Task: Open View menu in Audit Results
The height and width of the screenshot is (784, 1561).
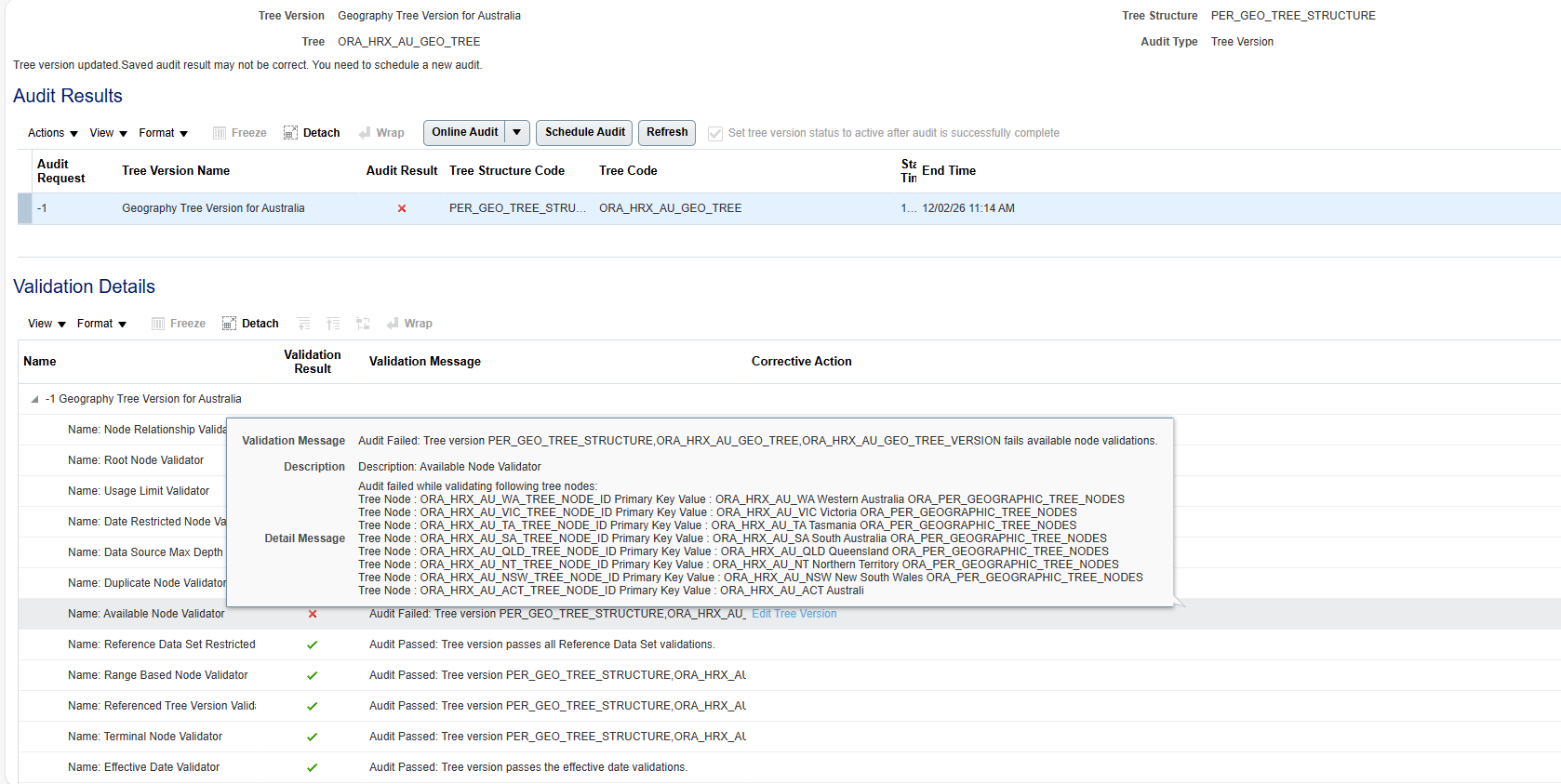Action: click(109, 133)
